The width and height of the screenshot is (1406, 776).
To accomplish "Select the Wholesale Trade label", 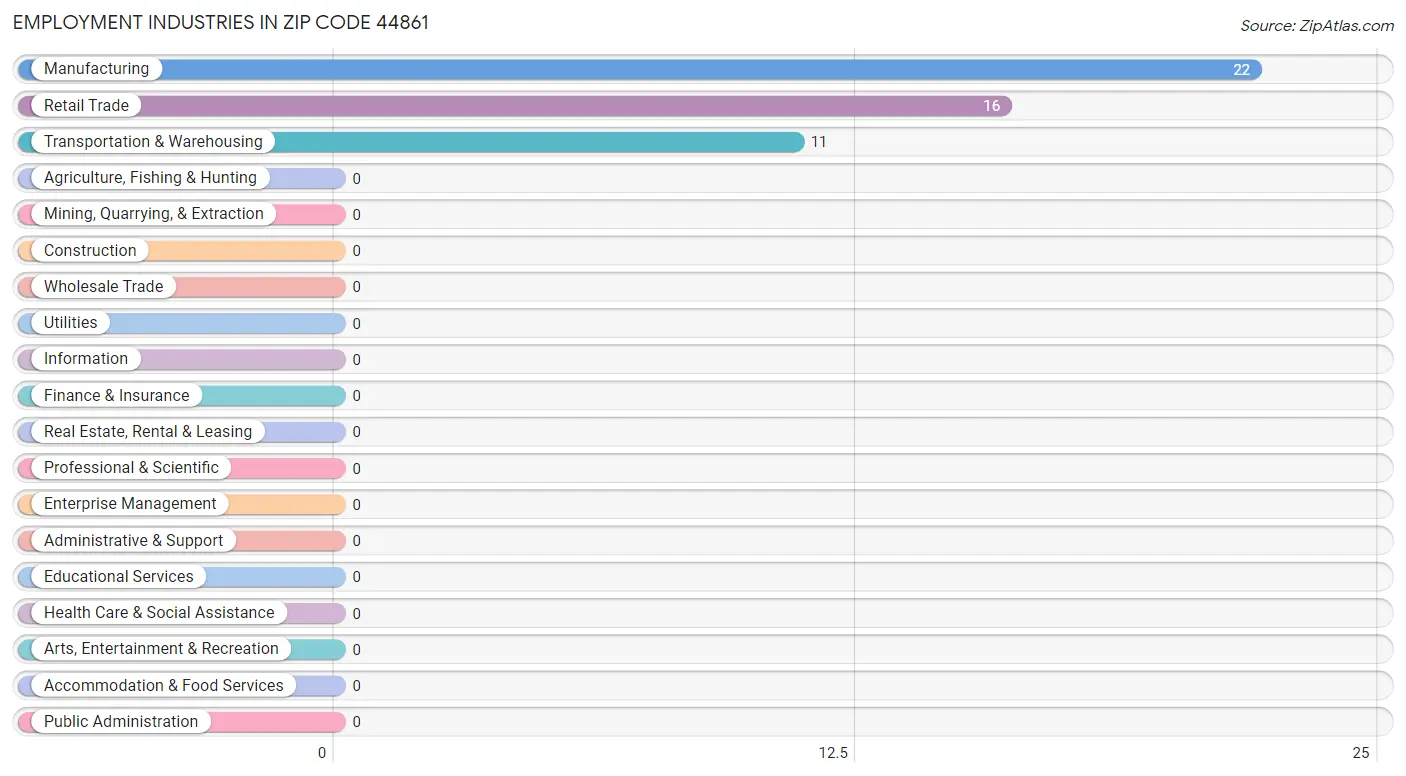I will point(103,287).
